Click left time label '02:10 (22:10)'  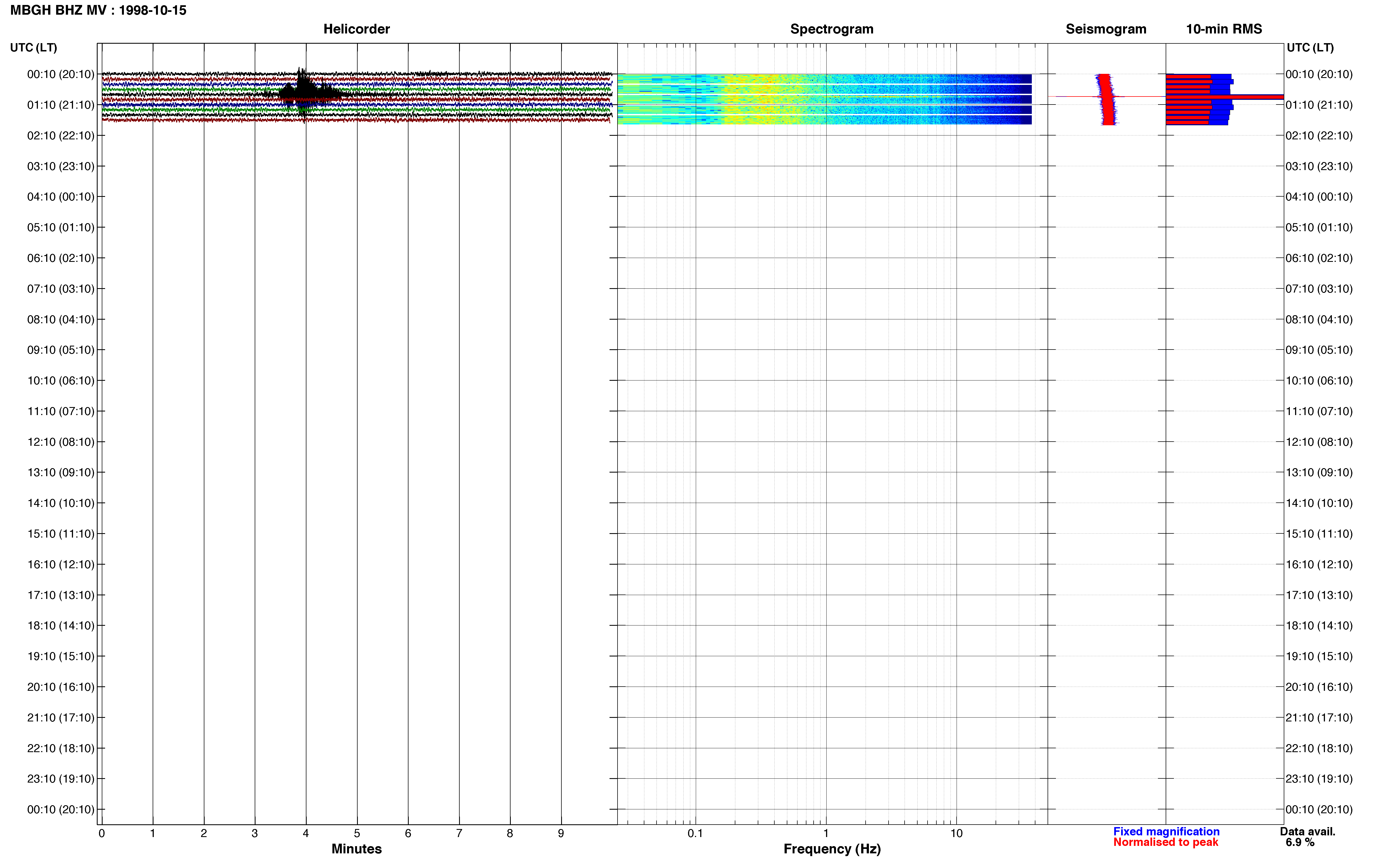[x=61, y=135]
